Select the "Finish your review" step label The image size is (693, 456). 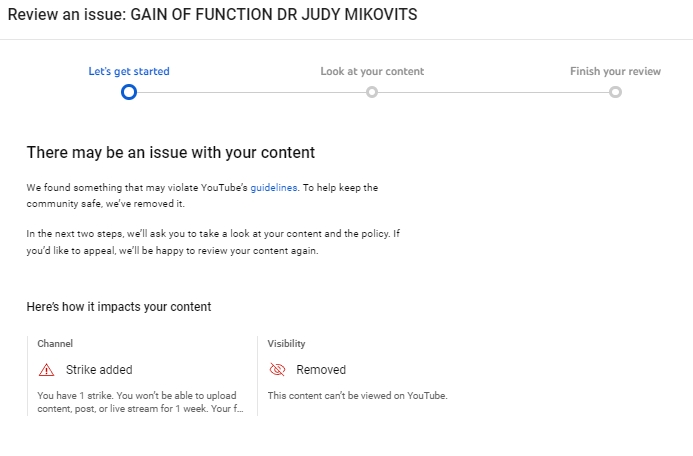pyautogui.click(x=615, y=71)
